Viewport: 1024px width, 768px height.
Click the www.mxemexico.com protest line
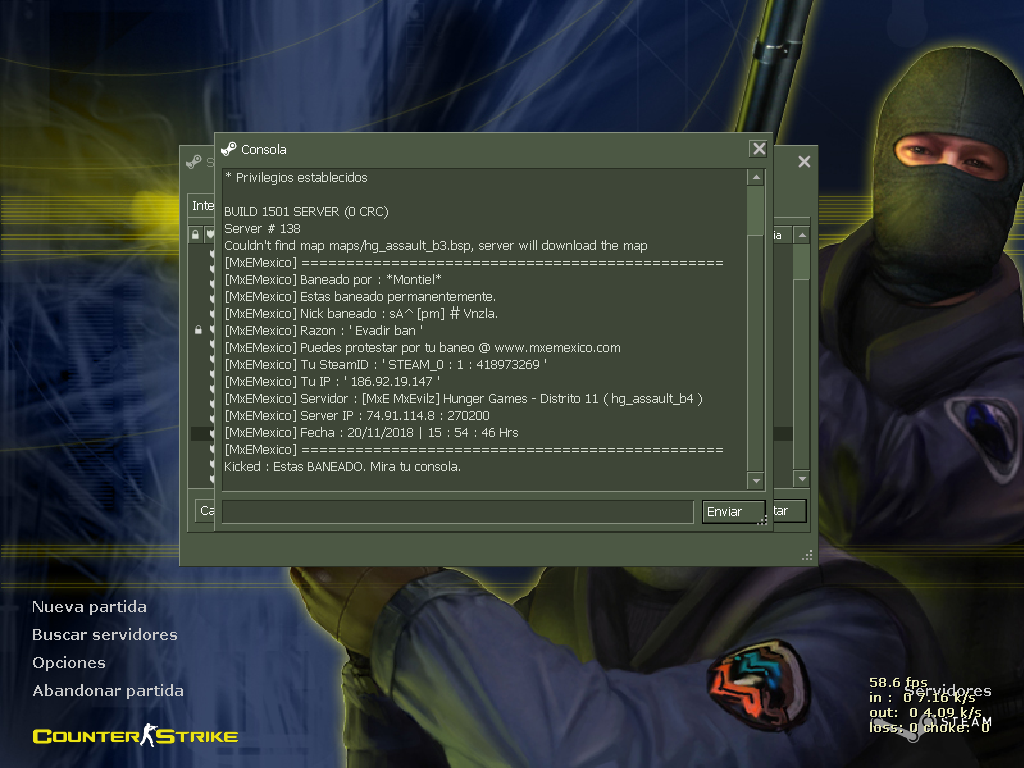click(x=423, y=347)
